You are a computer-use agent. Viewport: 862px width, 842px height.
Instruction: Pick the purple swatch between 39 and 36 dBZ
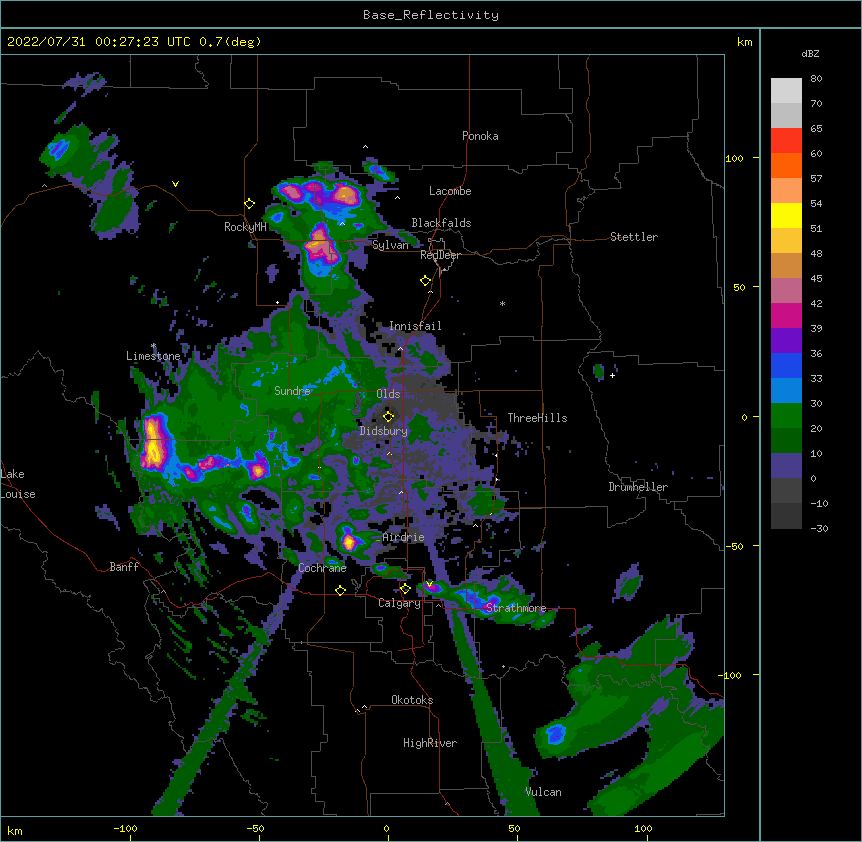tap(786, 341)
